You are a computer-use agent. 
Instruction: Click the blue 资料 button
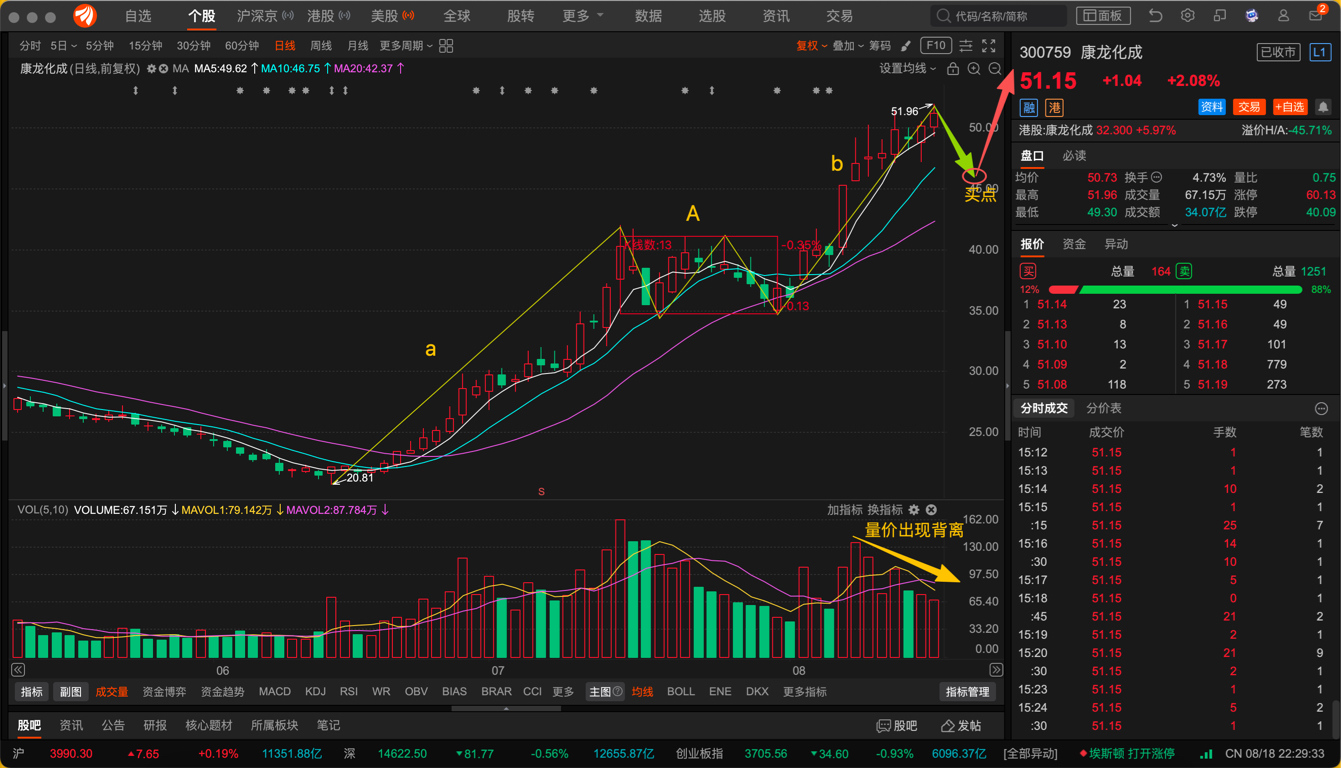(1212, 107)
